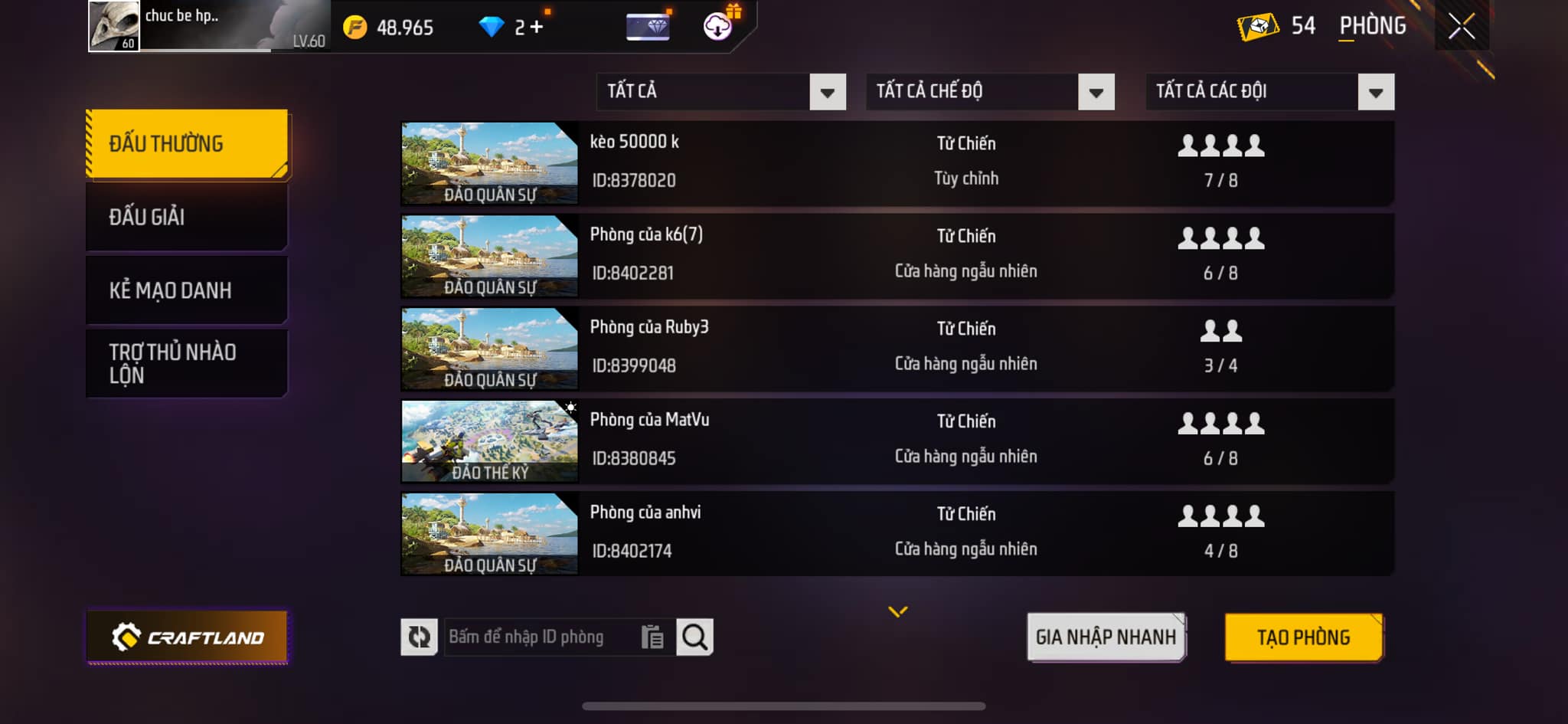Click the GIA NHẬP NHANH button
This screenshot has width=1568, height=724.
1106,637
